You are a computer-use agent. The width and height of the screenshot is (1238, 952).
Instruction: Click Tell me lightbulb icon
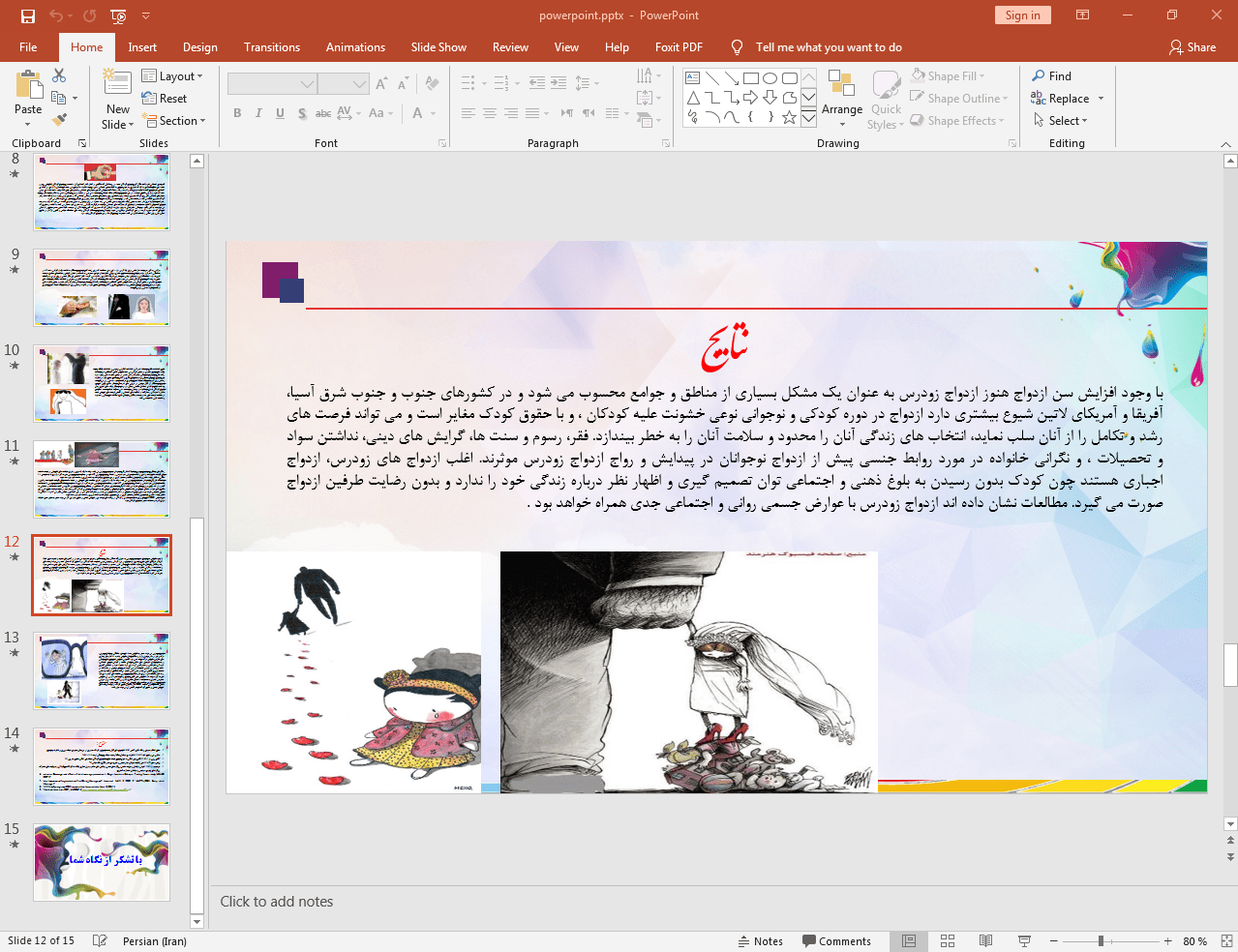click(x=738, y=47)
